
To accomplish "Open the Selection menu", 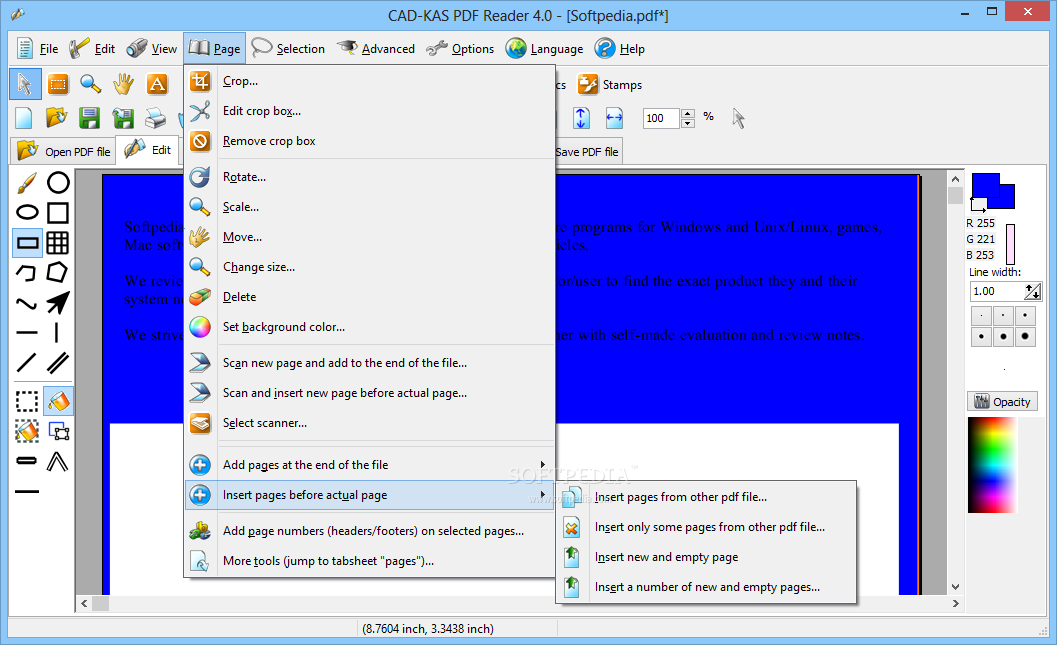I will point(288,49).
